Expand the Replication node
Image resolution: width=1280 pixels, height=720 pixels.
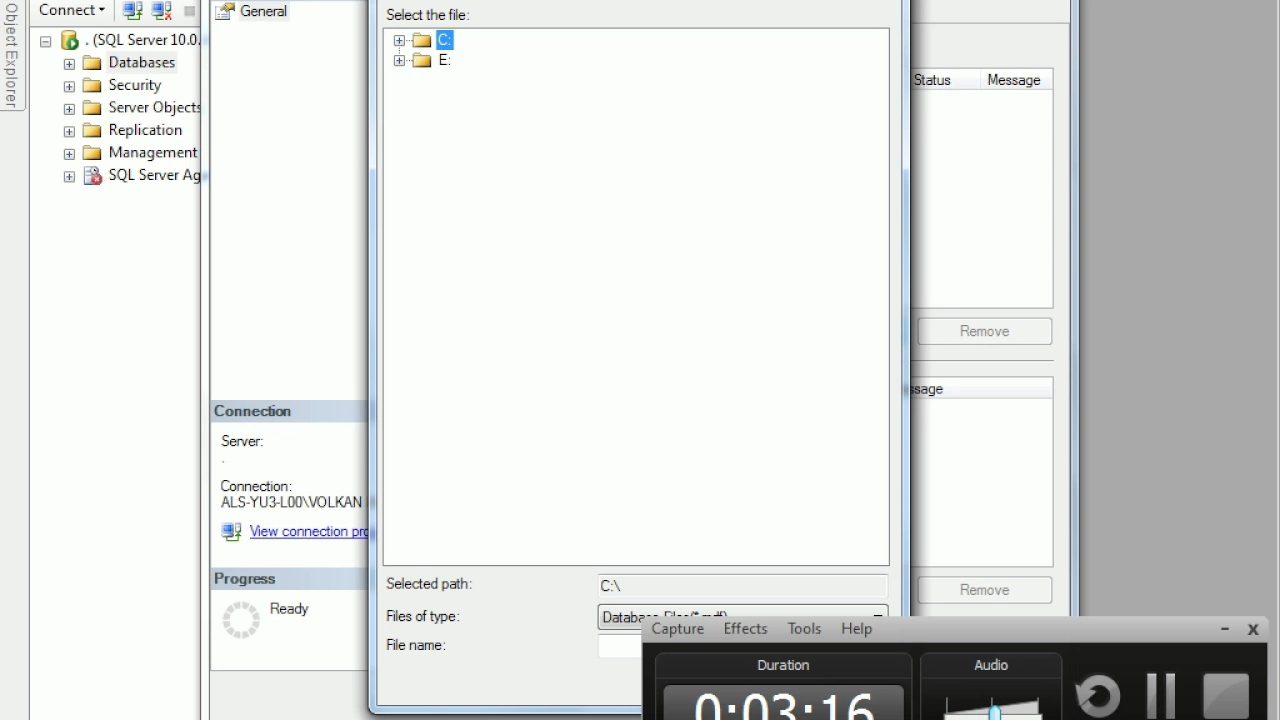pos(69,131)
